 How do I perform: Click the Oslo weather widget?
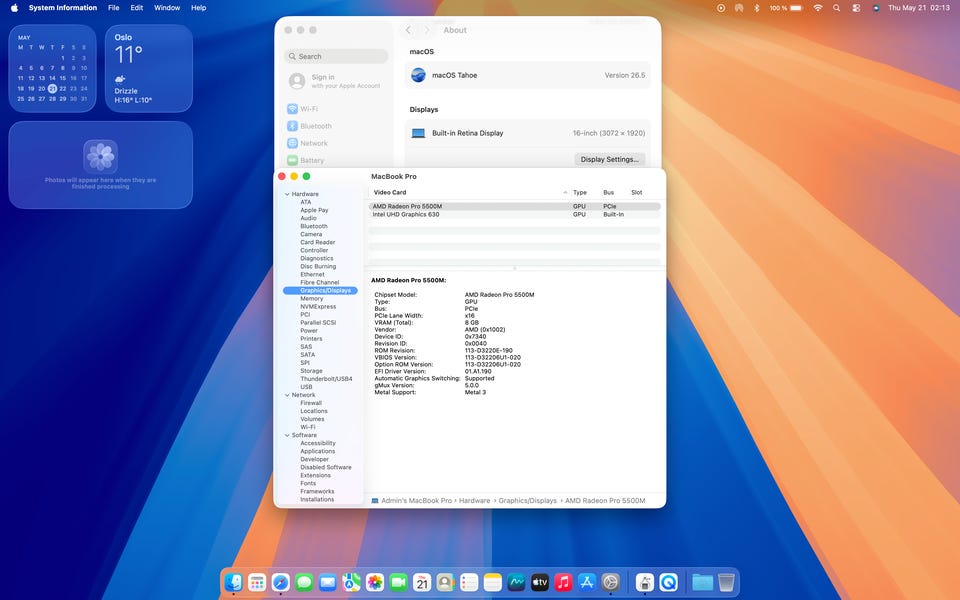tap(149, 69)
